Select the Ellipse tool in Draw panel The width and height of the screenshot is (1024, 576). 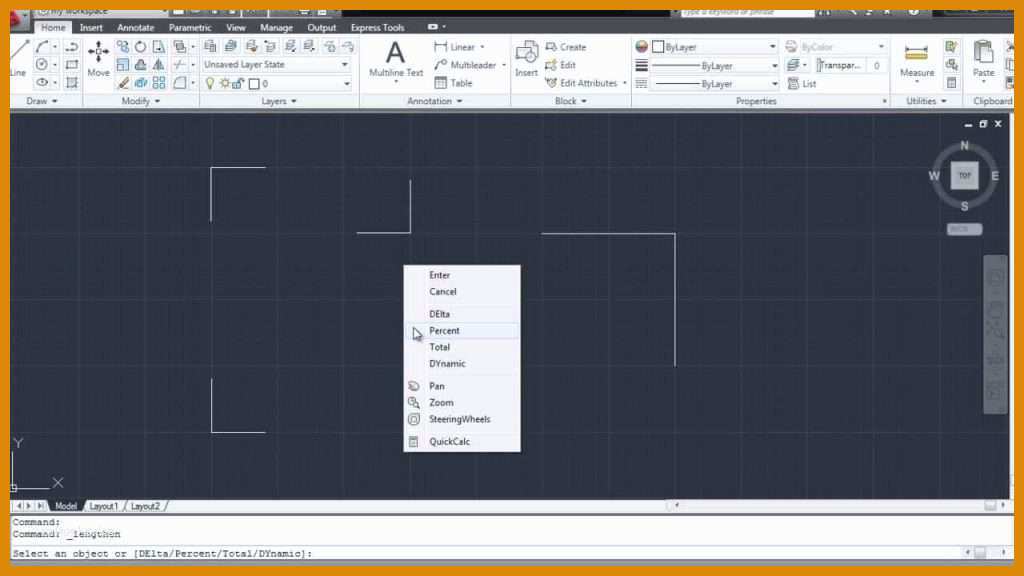42,82
